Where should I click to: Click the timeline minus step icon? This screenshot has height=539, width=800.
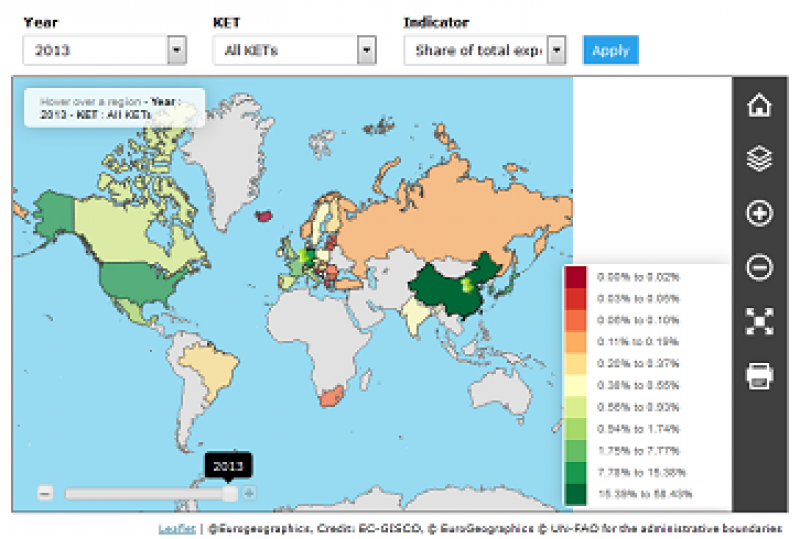[45, 493]
